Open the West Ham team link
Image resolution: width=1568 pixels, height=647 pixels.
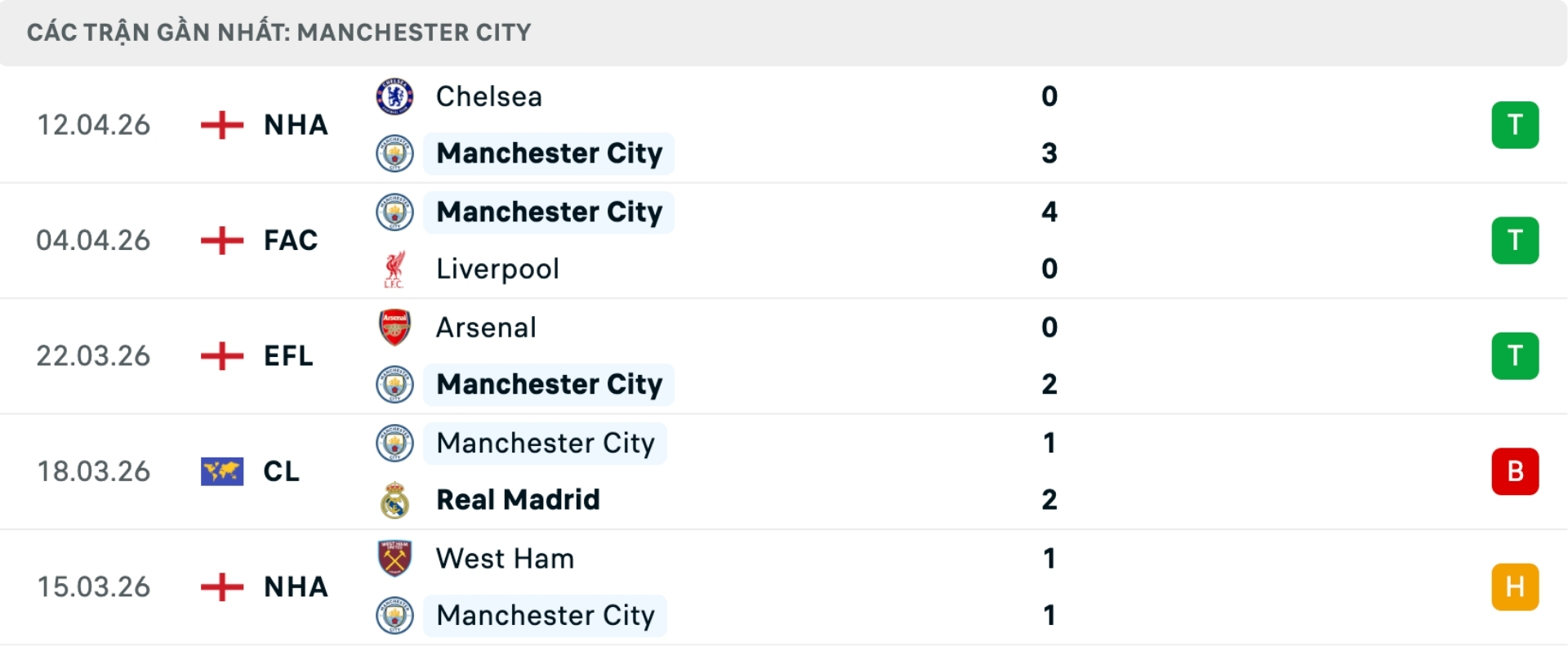(x=505, y=559)
